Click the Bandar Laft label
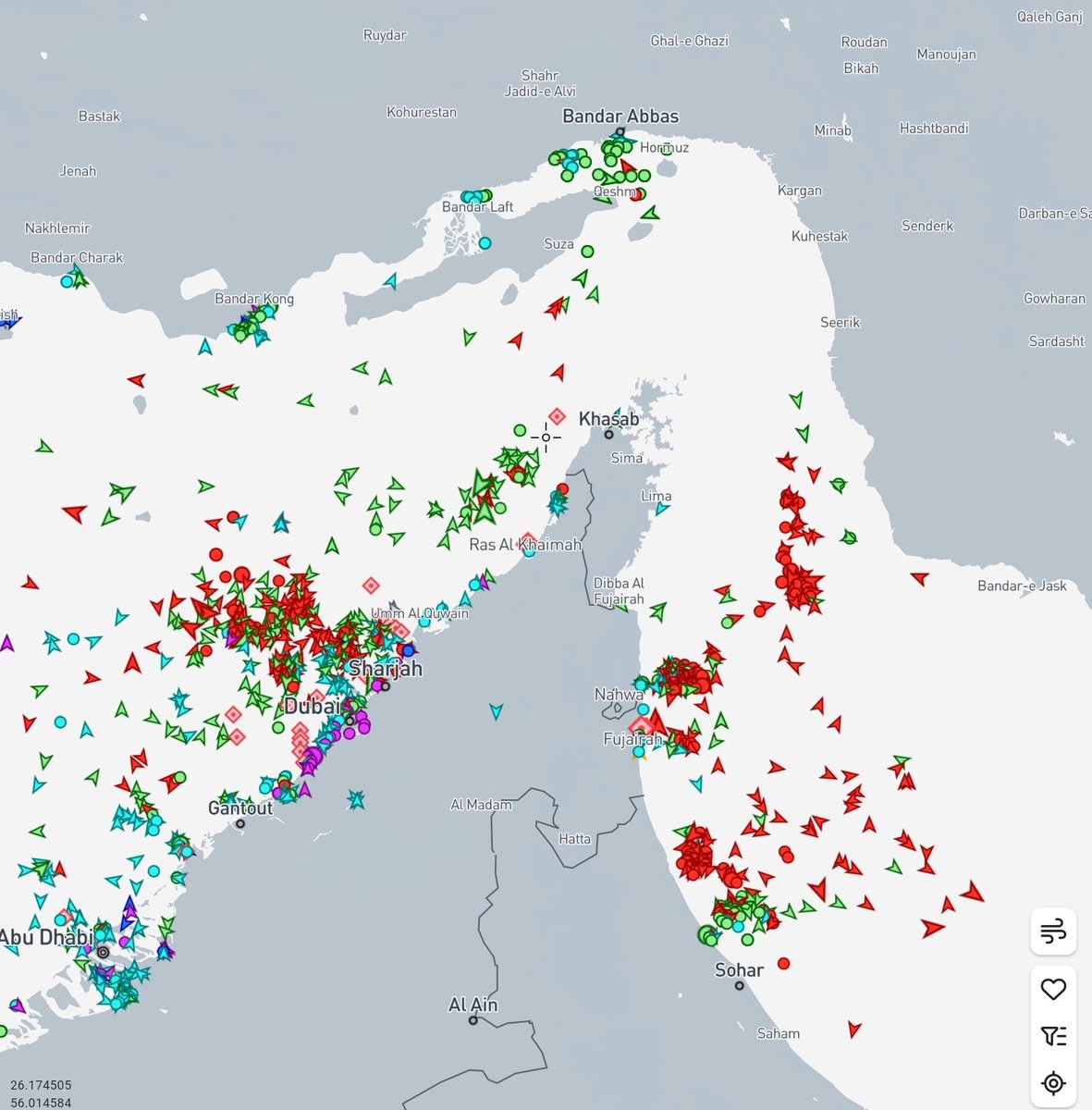Viewport: 1092px width, 1110px height. point(477,206)
